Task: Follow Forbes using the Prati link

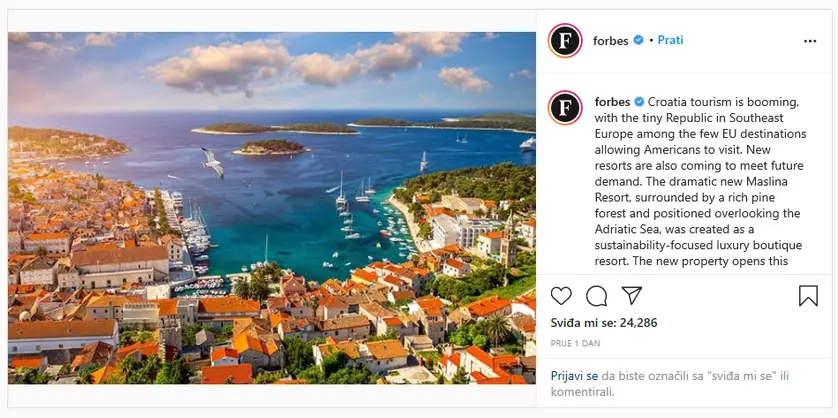Action: [670, 41]
